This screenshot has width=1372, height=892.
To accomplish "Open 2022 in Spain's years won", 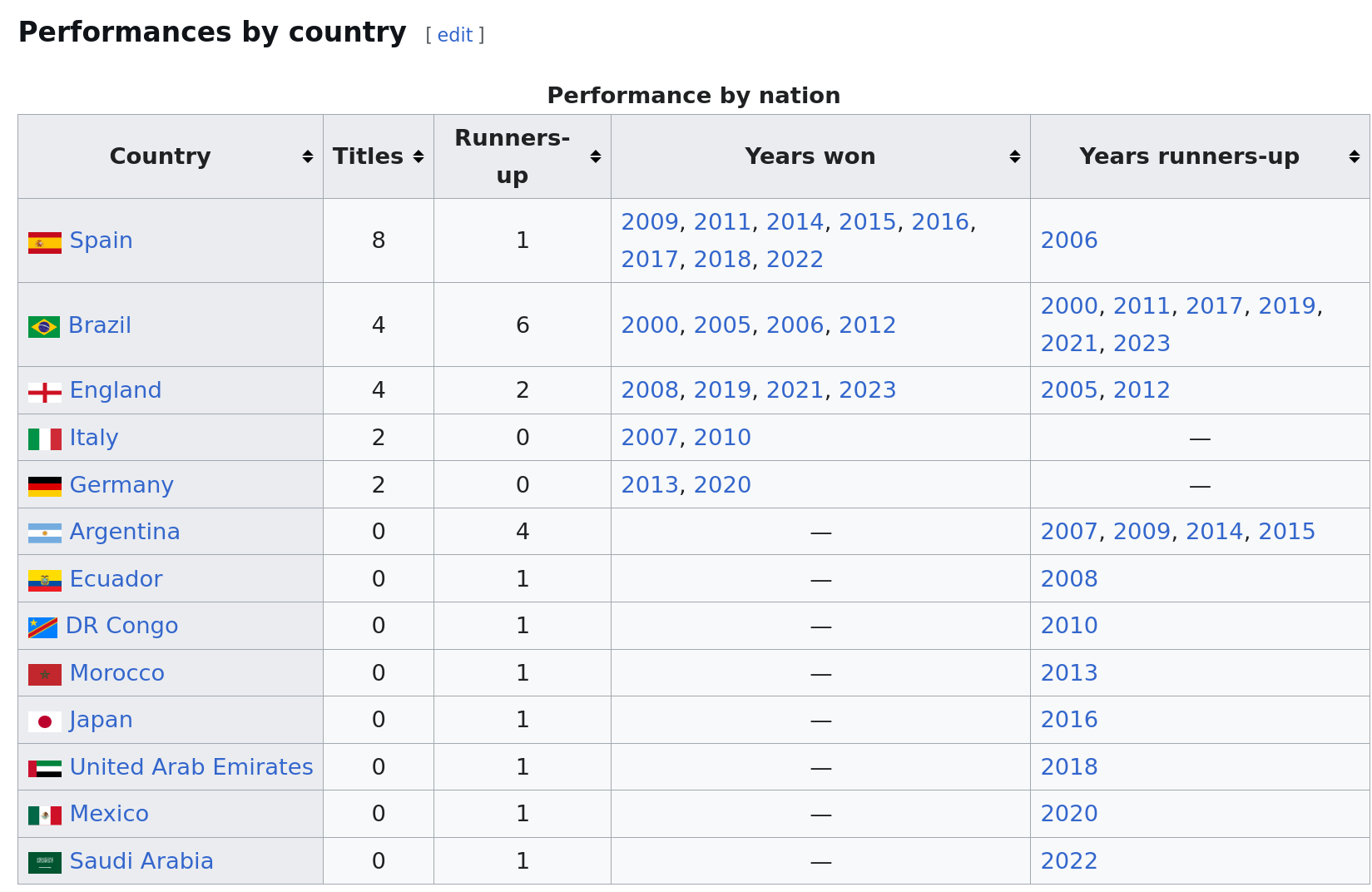I will [795, 260].
